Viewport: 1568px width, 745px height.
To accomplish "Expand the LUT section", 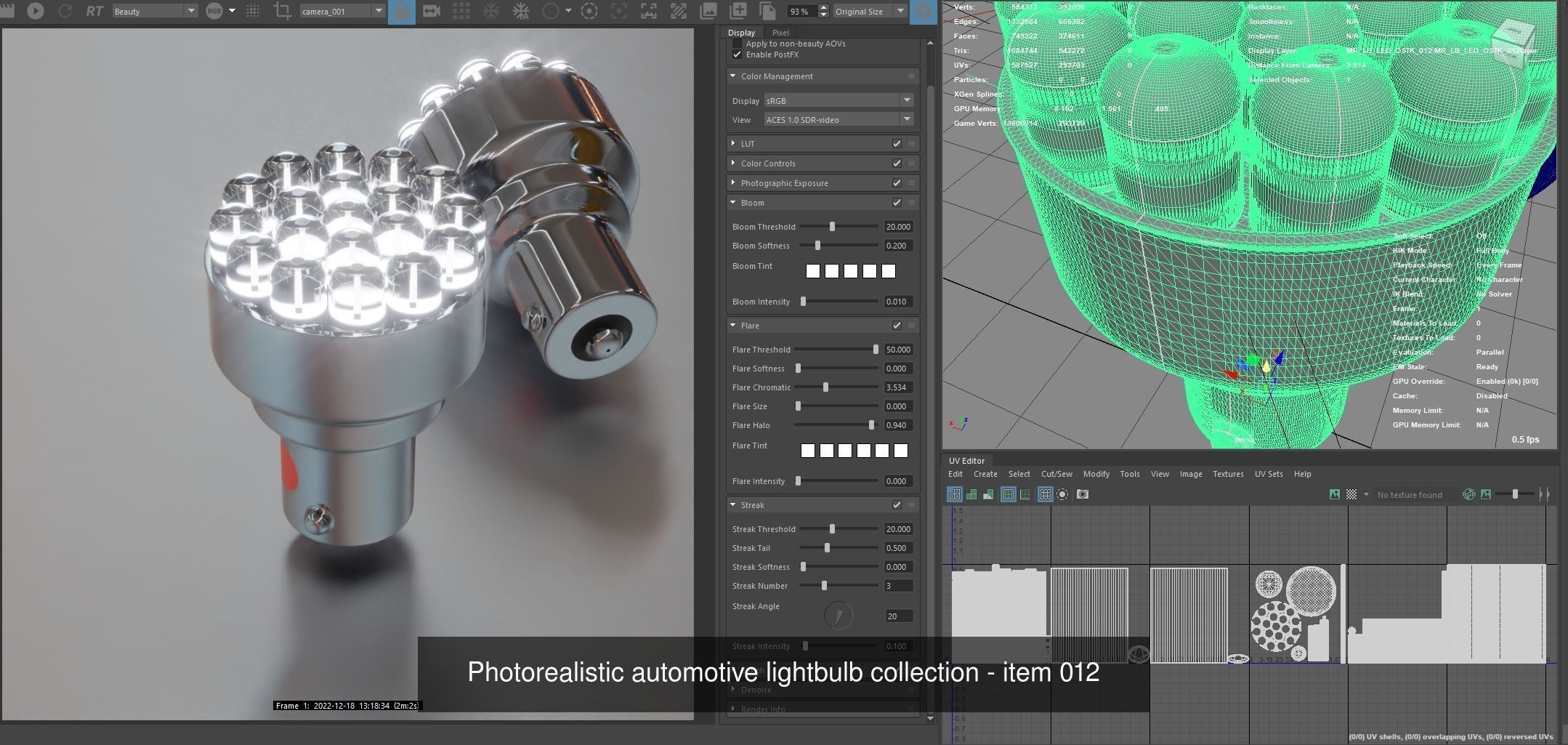I will 733,144.
